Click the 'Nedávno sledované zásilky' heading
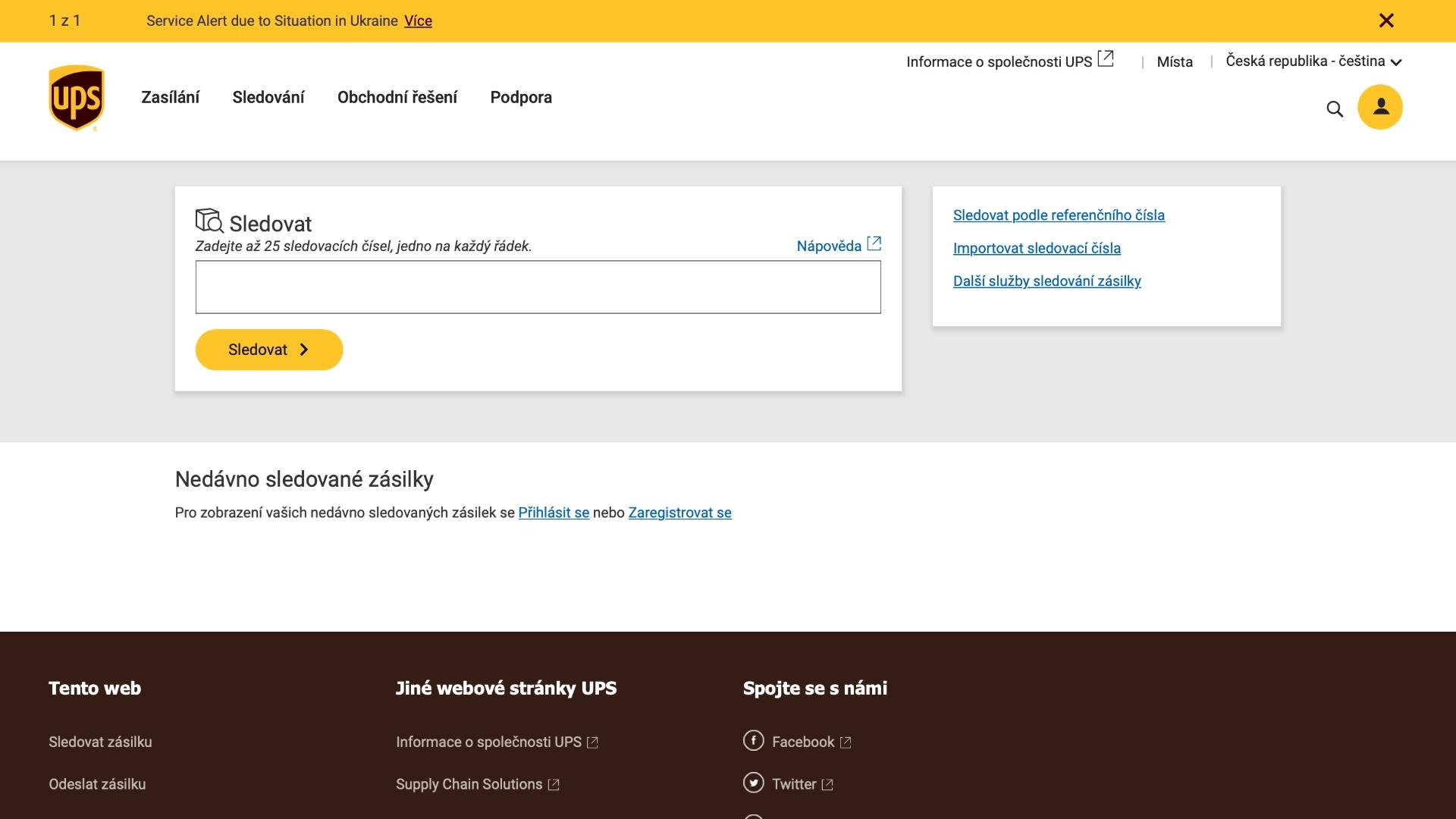Image resolution: width=1456 pixels, height=819 pixels. [x=304, y=479]
